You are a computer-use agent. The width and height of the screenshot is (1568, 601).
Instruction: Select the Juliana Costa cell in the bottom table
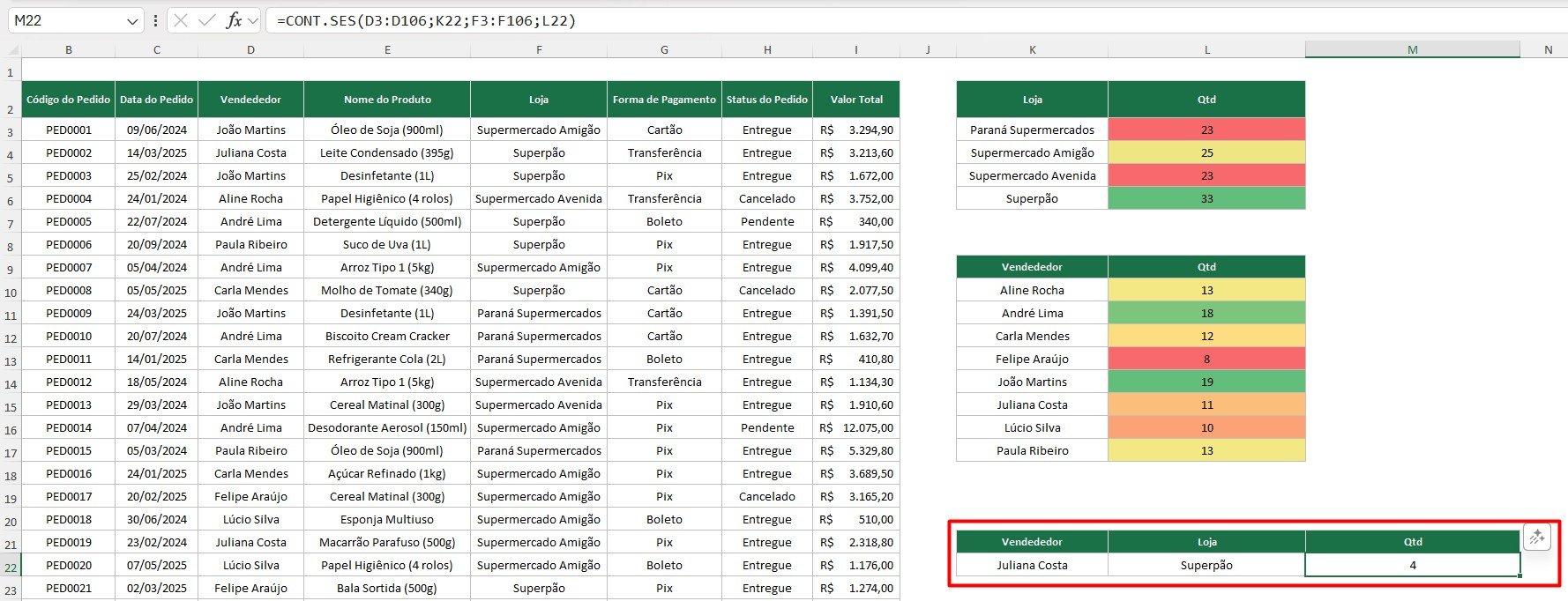(x=1032, y=565)
